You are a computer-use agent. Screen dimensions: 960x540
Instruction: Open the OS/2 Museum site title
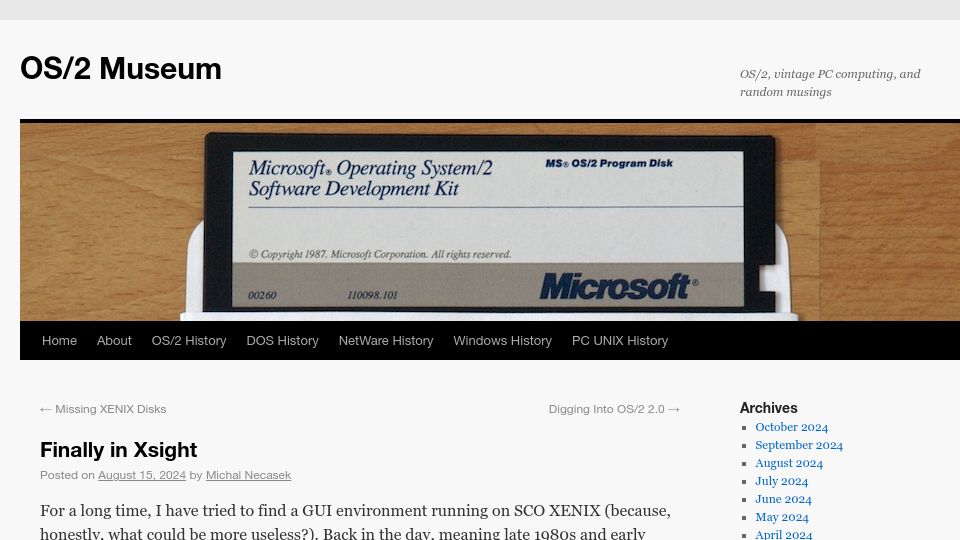[121, 68]
